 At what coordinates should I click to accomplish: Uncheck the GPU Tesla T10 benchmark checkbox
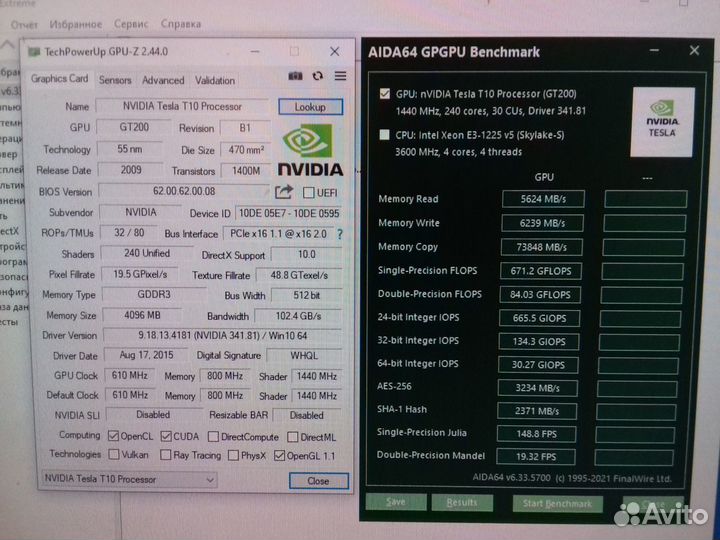tap(385, 94)
